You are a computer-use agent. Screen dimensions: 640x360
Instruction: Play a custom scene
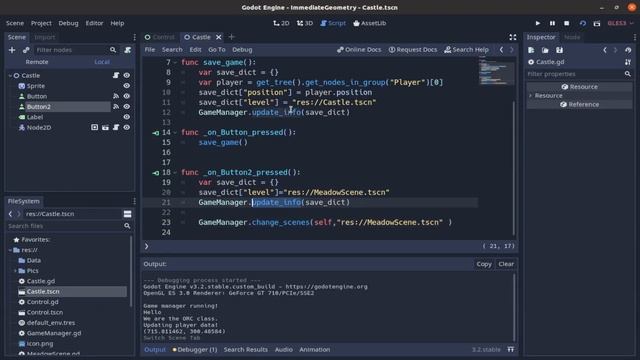click(597, 23)
